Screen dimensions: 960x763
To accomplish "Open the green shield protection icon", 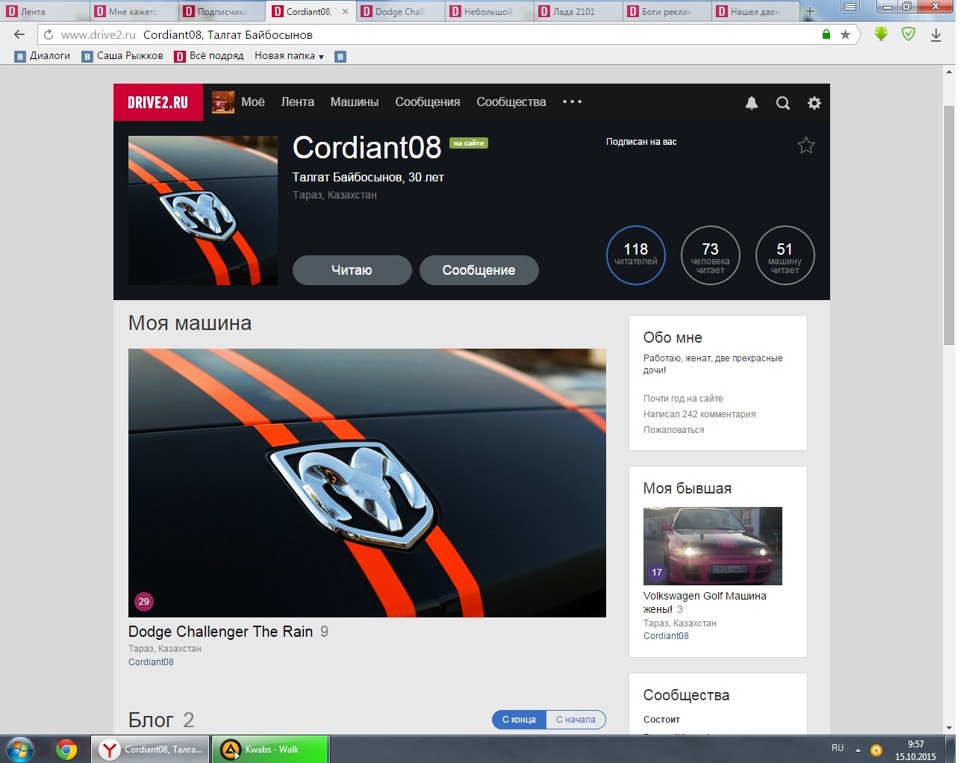I will 909,34.
